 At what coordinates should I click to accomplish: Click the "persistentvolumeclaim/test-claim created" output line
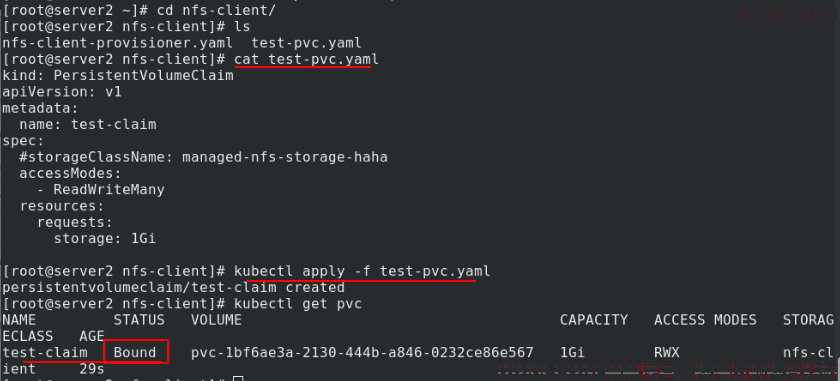[x=174, y=288]
